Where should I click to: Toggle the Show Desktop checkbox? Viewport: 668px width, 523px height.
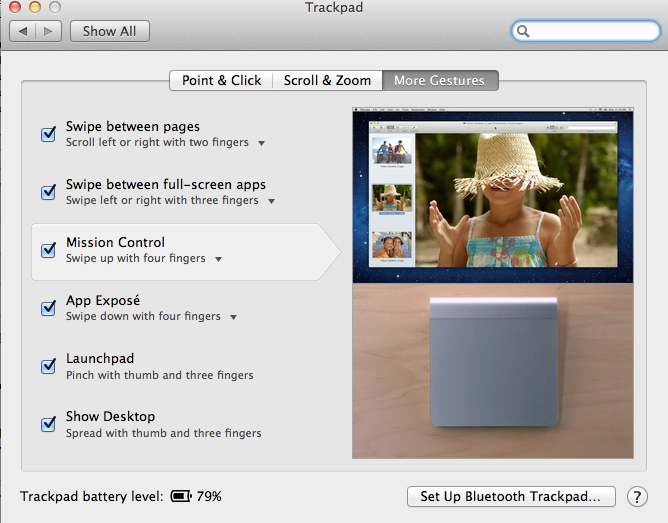pyautogui.click(x=48, y=423)
